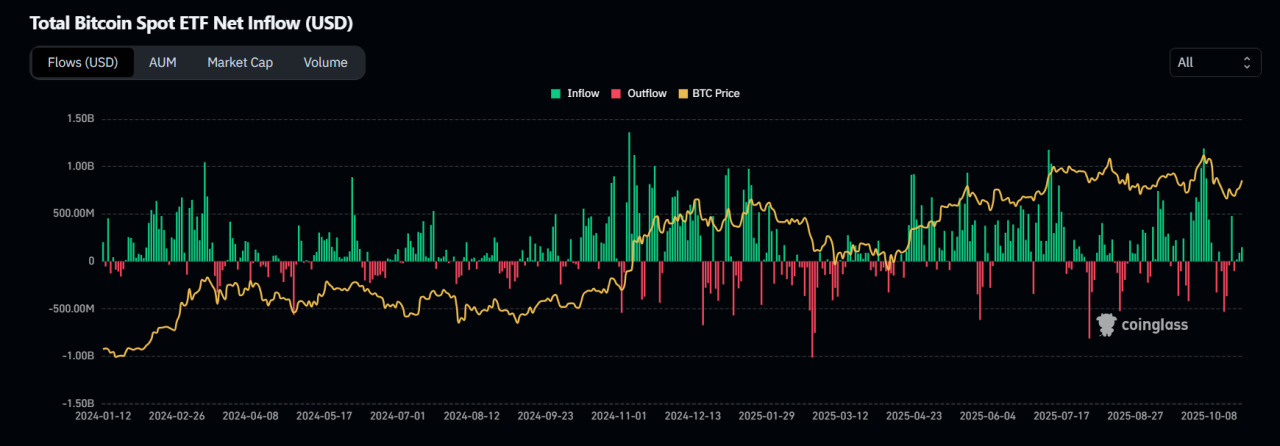This screenshot has width=1280, height=446.
Task: Click the 1.50B y-axis label
Action: [79, 118]
